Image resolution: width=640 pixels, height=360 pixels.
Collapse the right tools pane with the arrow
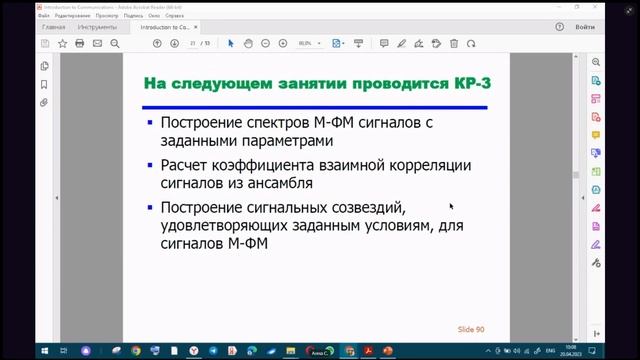click(583, 198)
